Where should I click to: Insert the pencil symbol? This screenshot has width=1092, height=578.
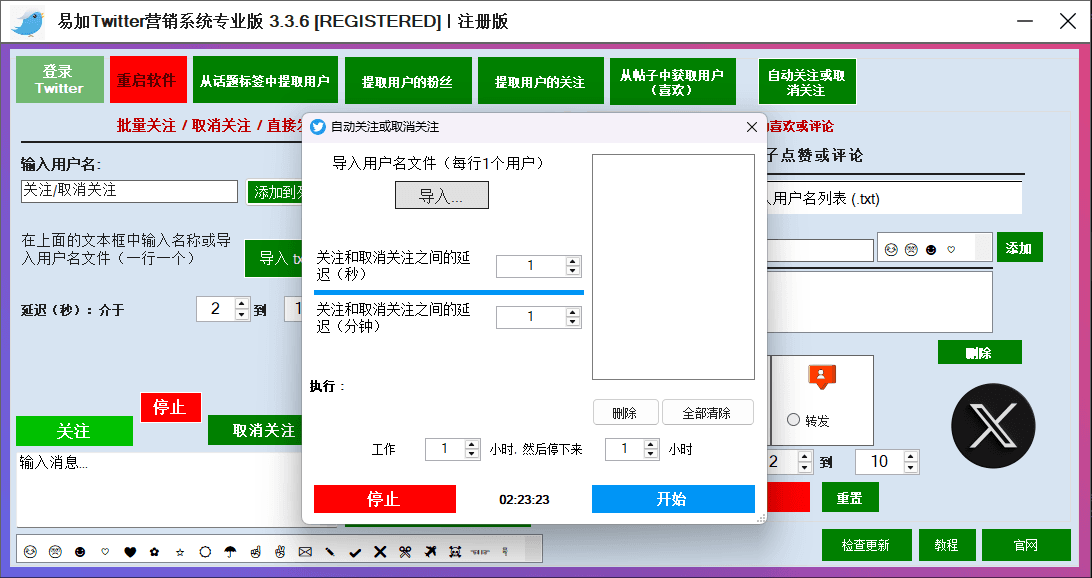[330, 552]
